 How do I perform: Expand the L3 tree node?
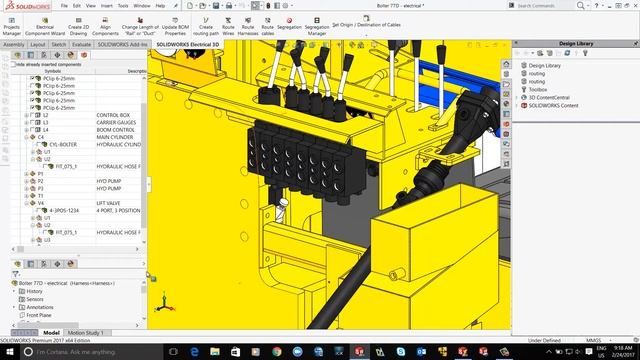point(27,122)
